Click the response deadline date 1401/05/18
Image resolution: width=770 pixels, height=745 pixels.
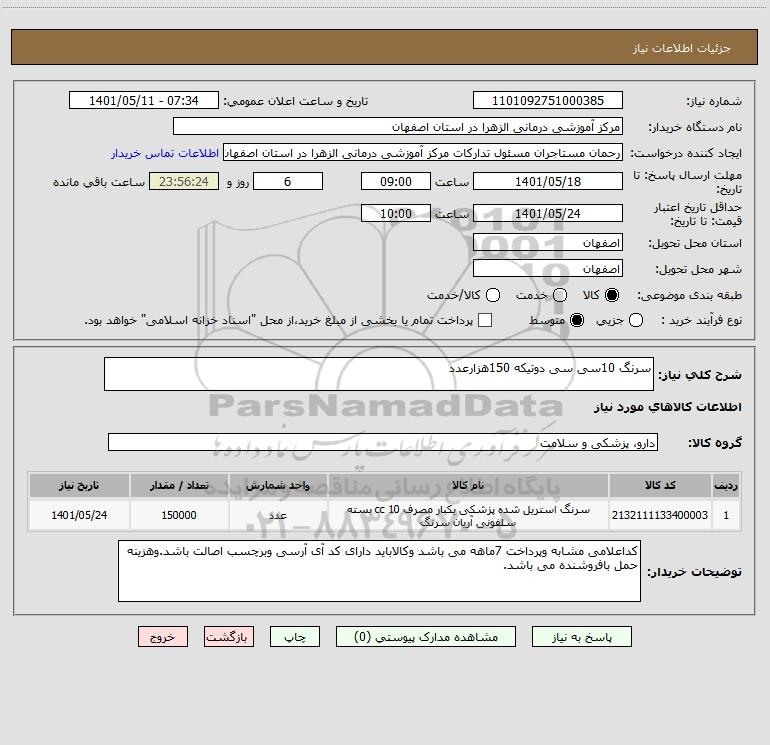click(548, 182)
